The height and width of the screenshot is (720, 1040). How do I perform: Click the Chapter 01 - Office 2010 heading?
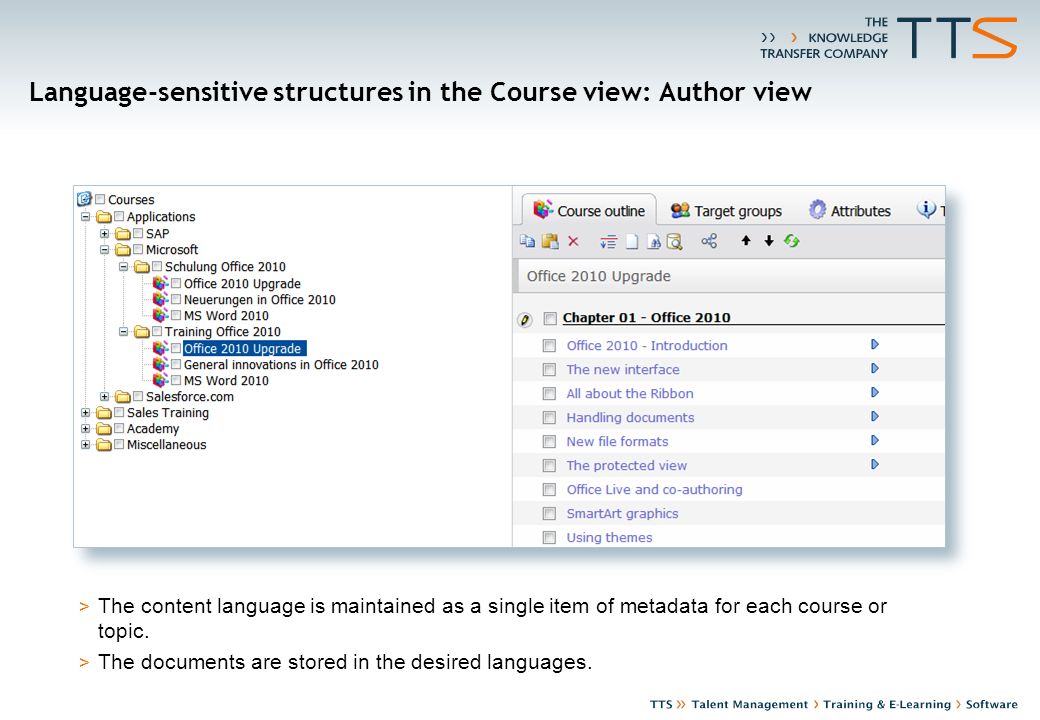click(646, 318)
